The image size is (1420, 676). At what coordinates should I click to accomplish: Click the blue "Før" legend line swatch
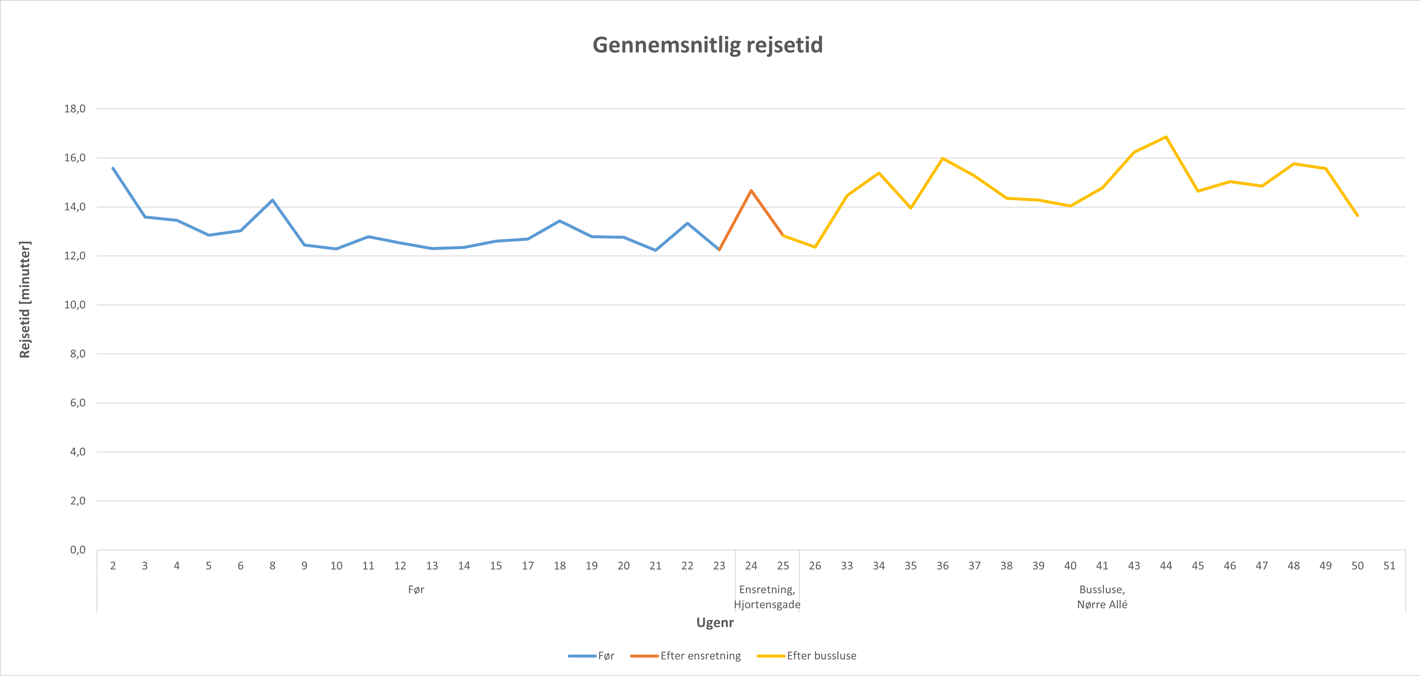pyautogui.click(x=581, y=656)
